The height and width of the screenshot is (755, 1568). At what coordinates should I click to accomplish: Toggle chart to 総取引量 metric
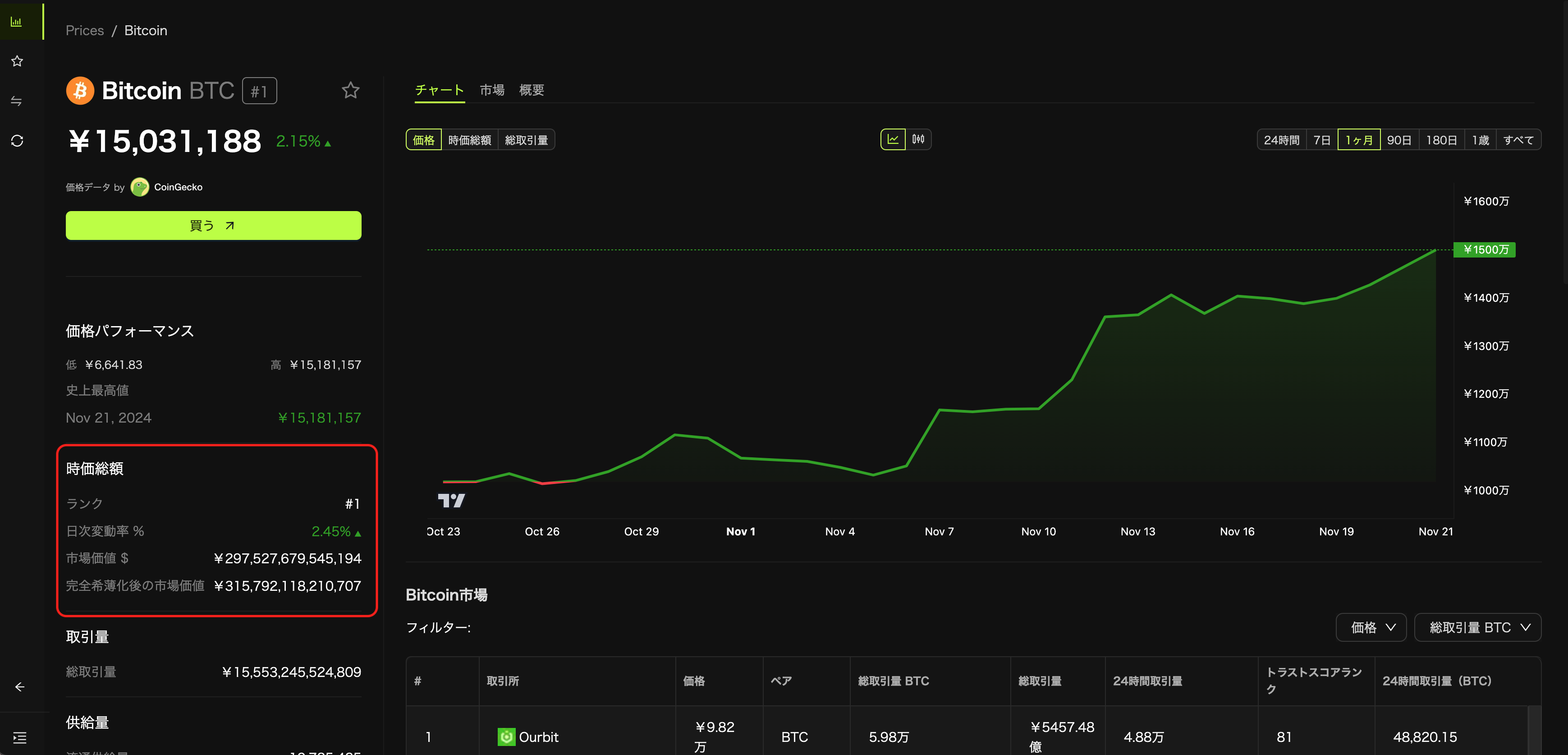526,140
